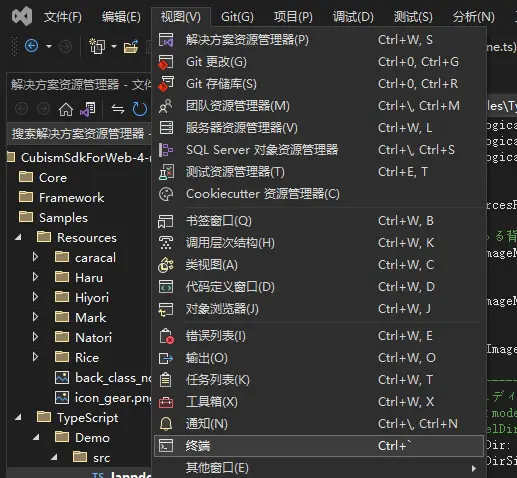
Task: Open the 项目(P) menu
Action: (x=293, y=17)
